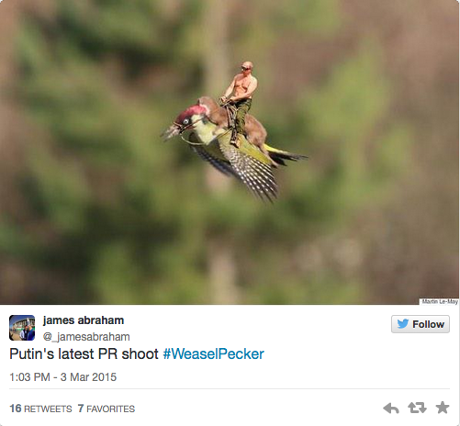This screenshot has height=426, width=460.
Task: Click the Martin Le-May photo credit
Action: tap(439, 301)
